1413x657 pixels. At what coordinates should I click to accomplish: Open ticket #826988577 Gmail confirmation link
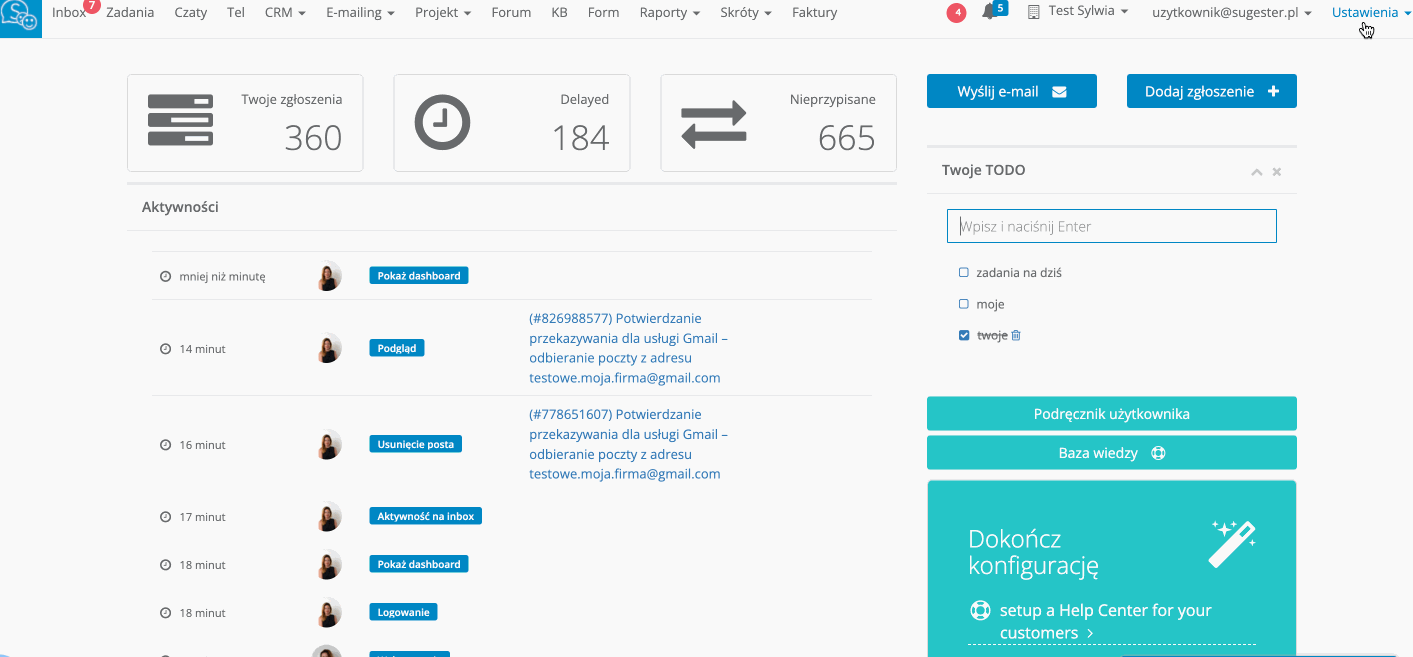[628, 348]
